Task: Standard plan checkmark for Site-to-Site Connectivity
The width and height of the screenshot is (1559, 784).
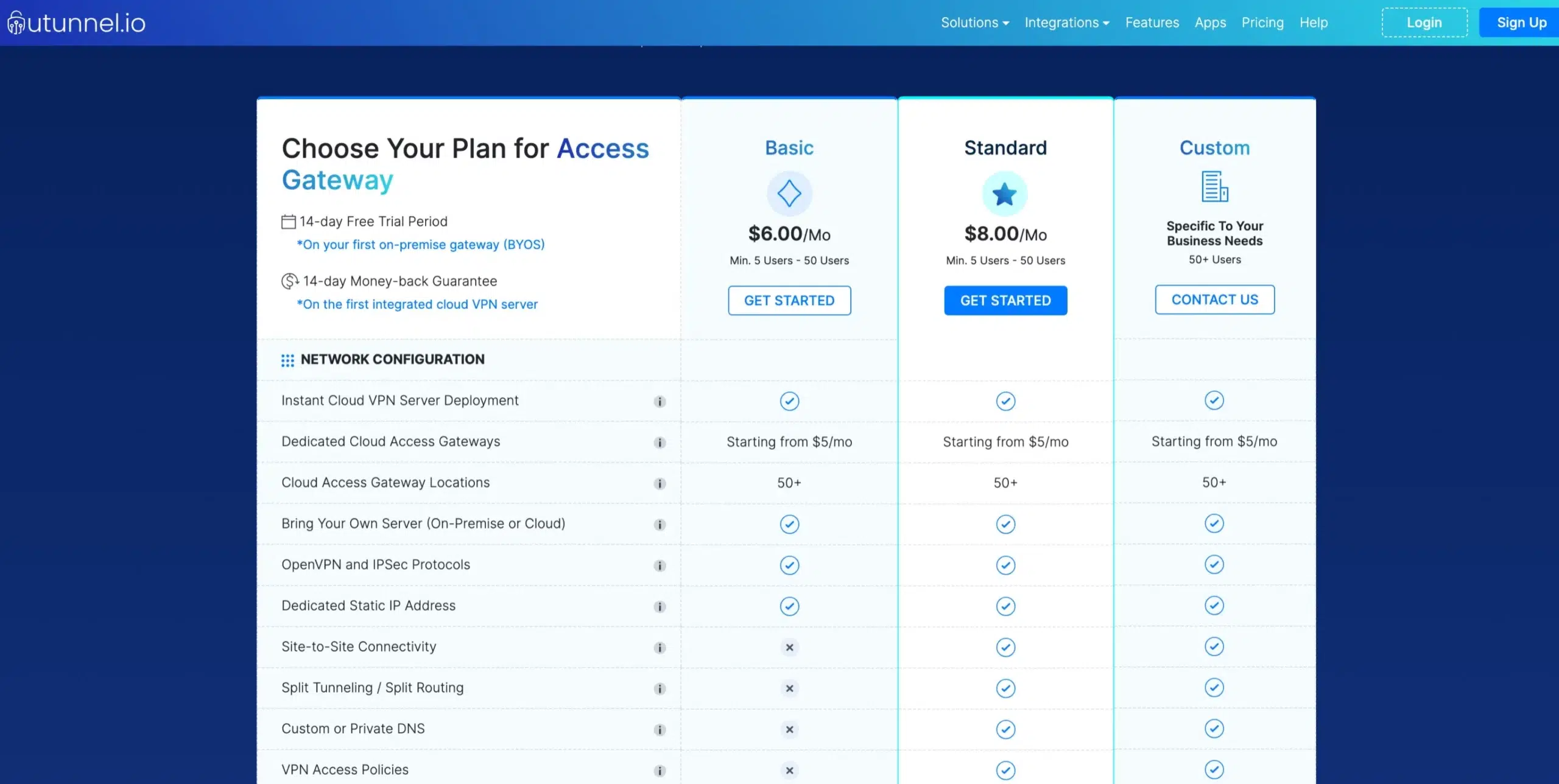Action: pos(1005,647)
